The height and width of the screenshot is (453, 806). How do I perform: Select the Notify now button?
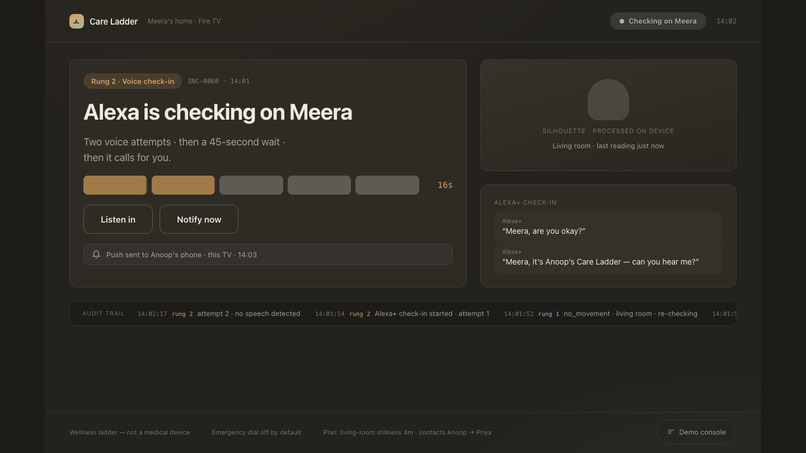199,220
